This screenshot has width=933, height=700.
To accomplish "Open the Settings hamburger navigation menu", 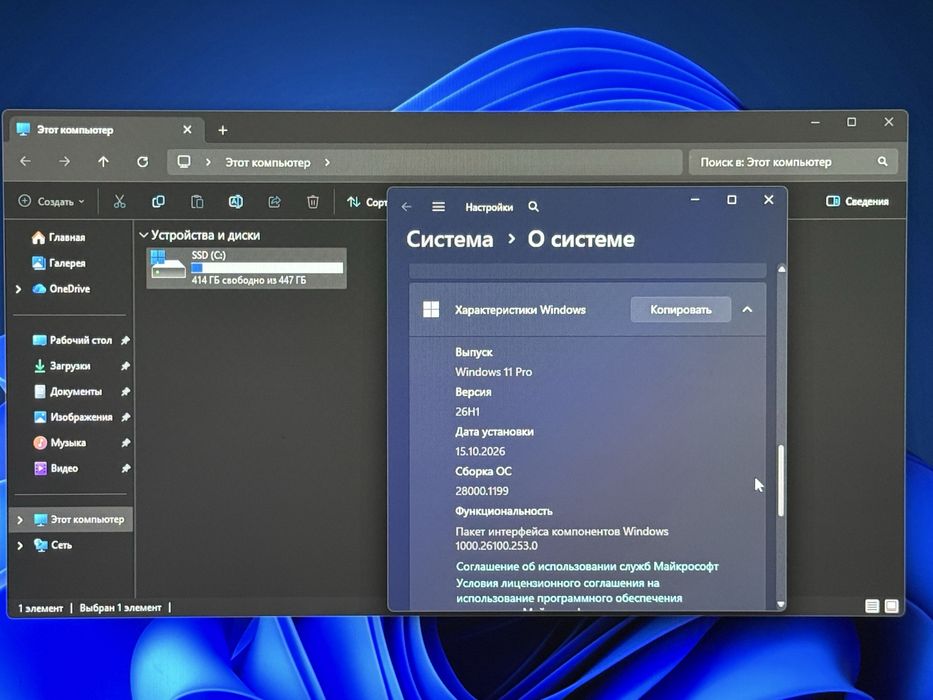I will [439, 207].
